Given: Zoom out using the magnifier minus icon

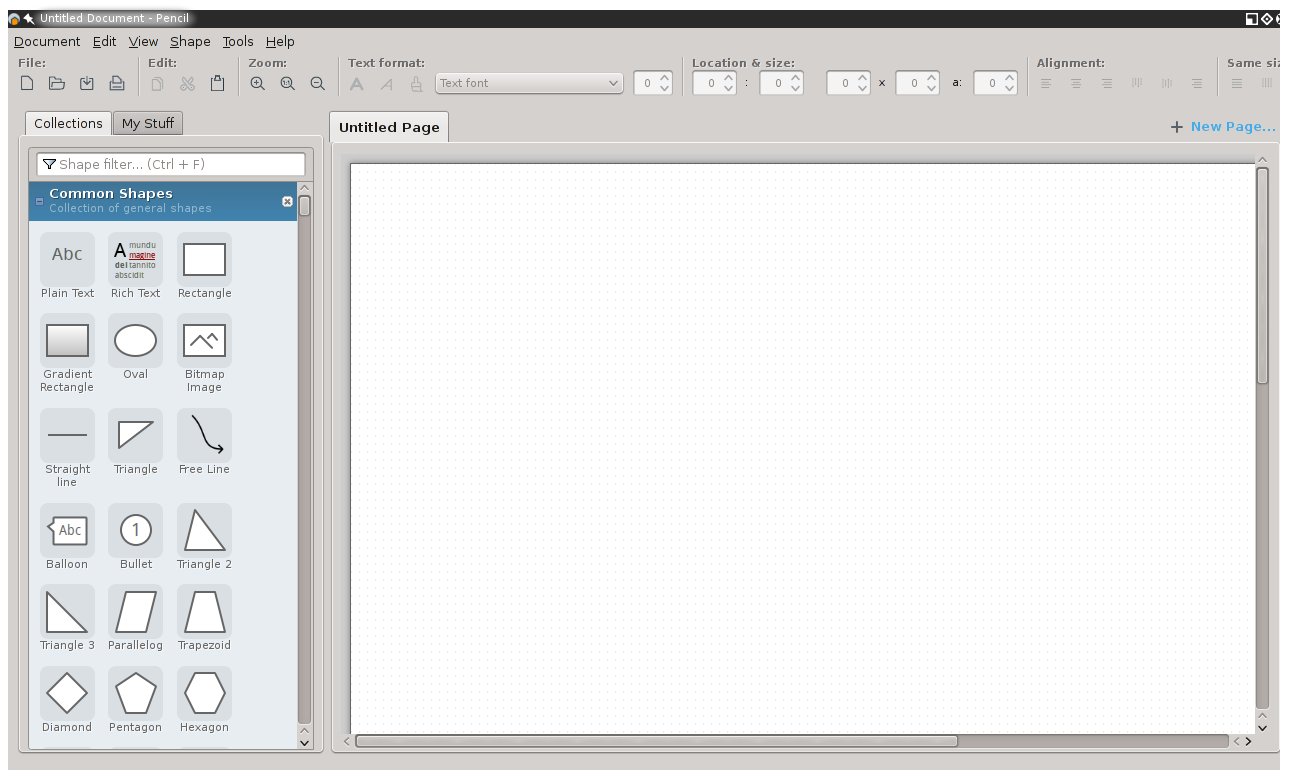Looking at the screenshot, I should pyautogui.click(x=318, y=84).
